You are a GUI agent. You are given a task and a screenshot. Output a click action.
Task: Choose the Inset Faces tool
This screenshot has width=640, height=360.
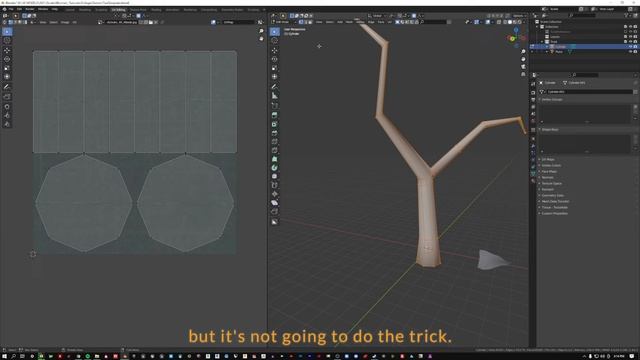click(x=274, y=124)
